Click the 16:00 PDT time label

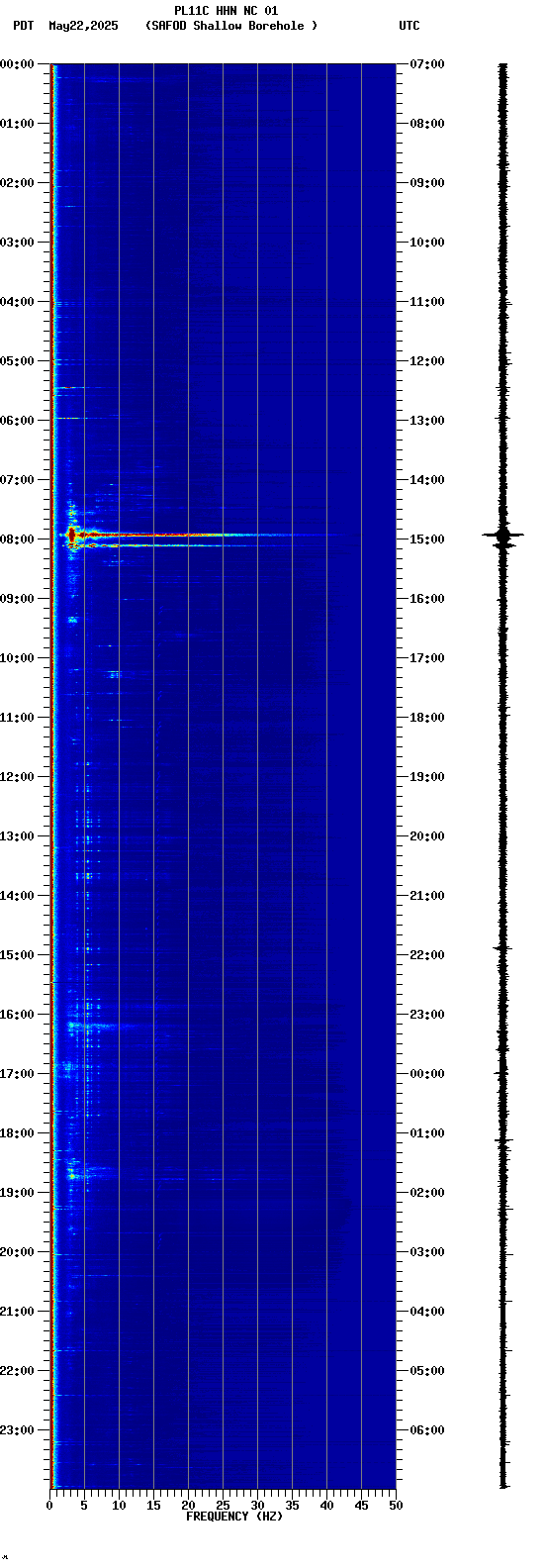[17, 1015]
